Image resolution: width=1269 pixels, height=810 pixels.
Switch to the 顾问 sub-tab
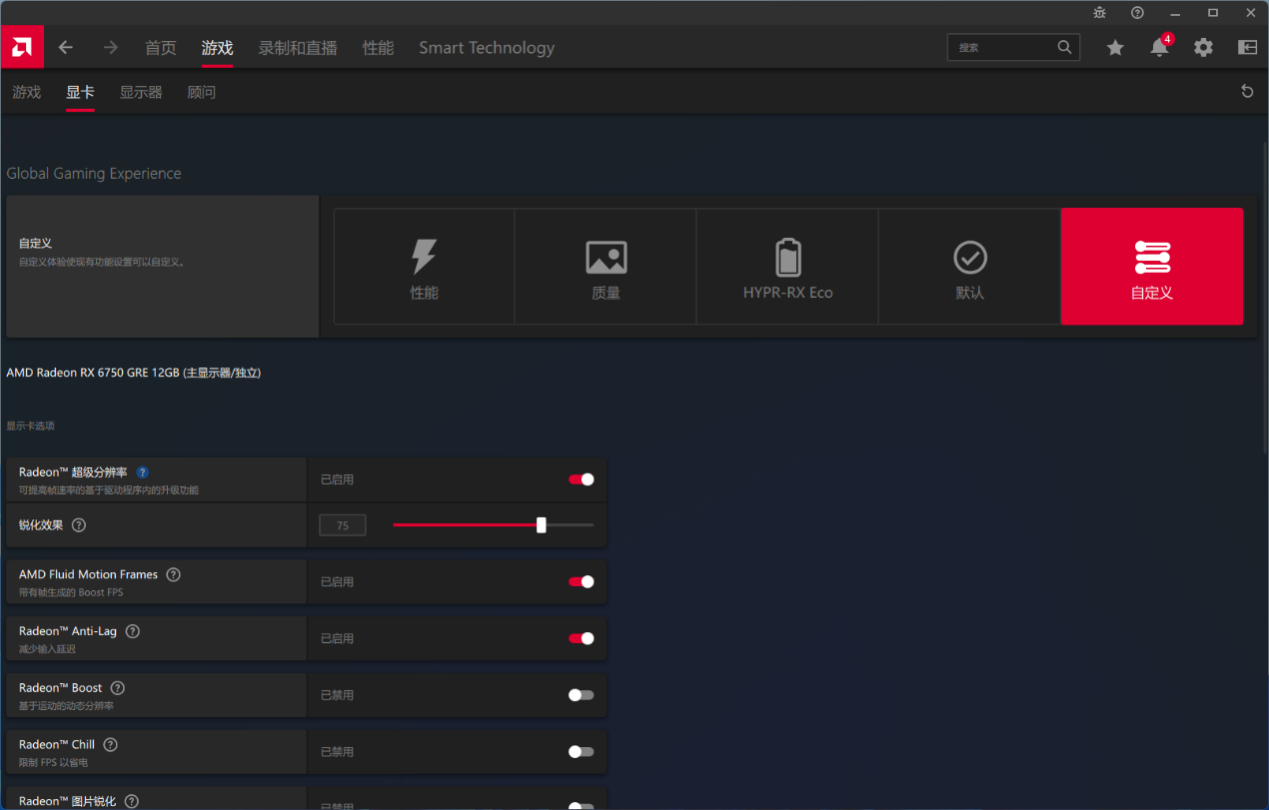(201, 92)
